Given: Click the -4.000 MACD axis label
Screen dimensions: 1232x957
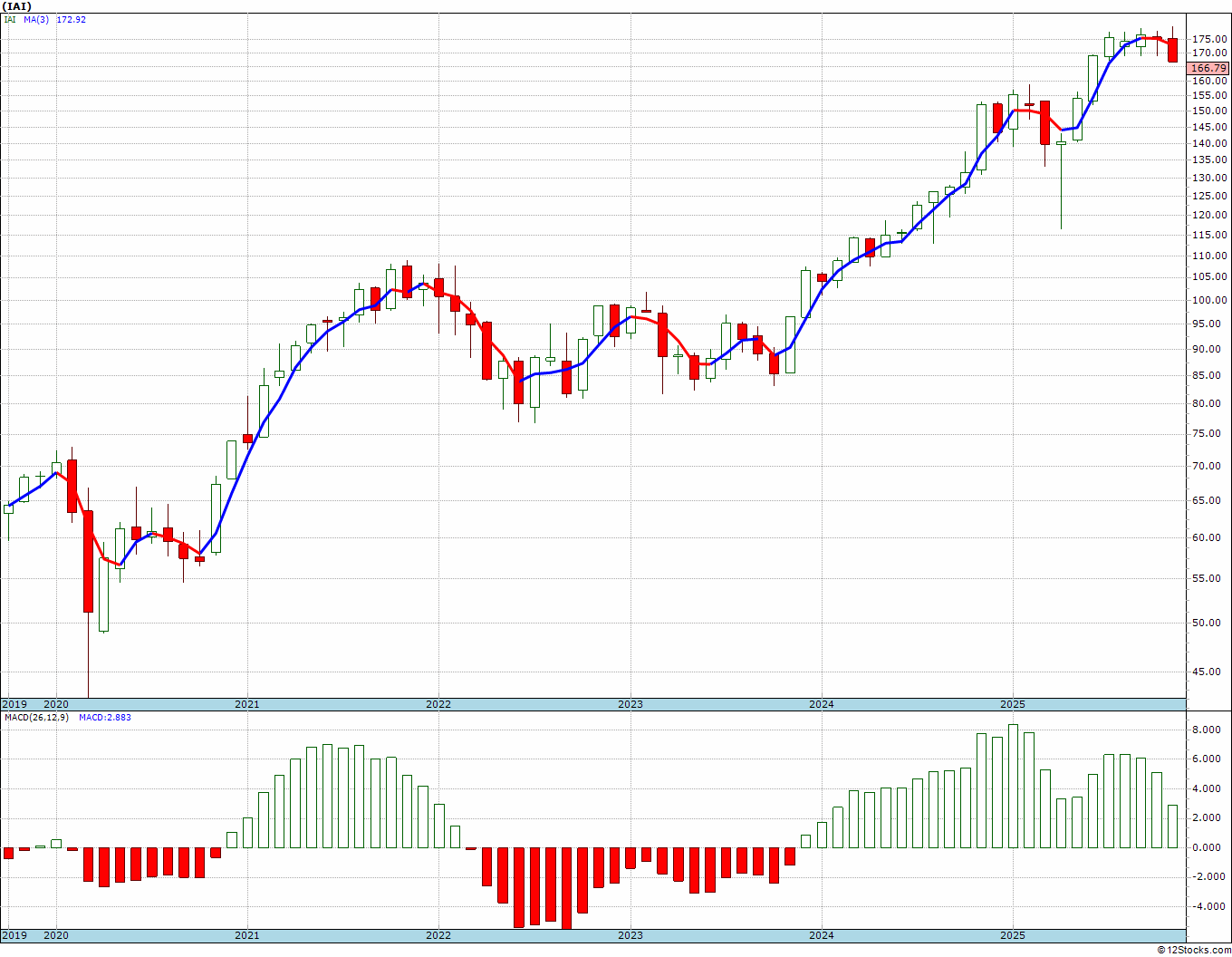Looking at the screenshot, I should [1210, 906].
